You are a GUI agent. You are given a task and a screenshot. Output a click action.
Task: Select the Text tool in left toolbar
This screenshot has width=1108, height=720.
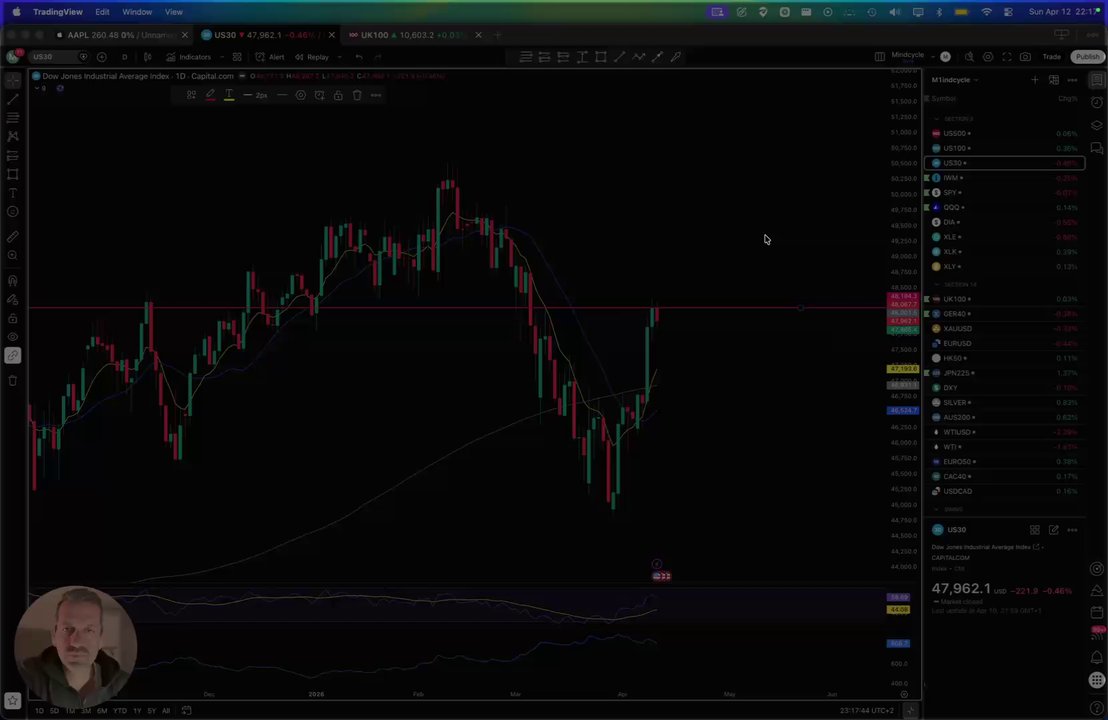[13, 193]
